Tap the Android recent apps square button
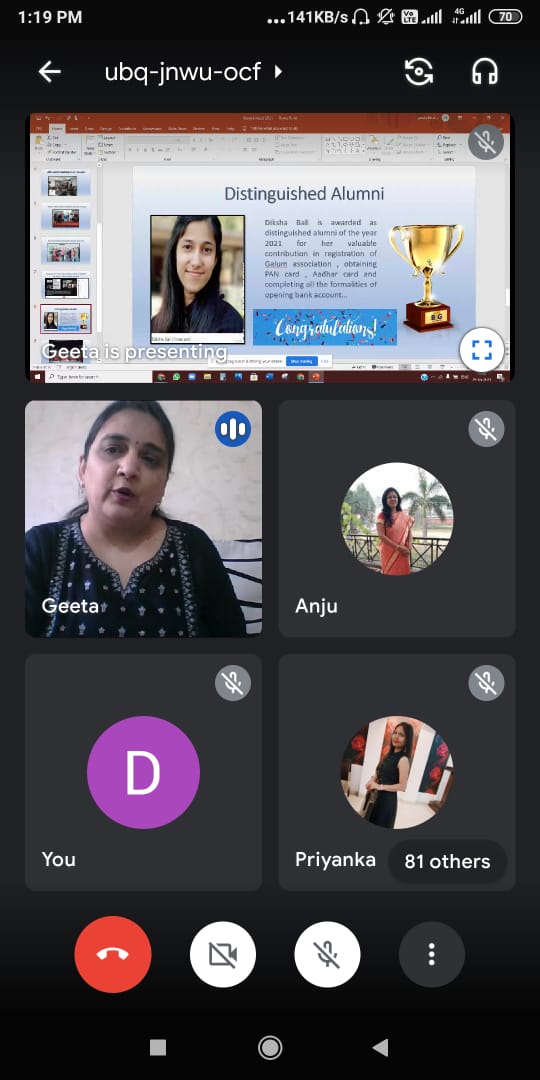 click(x=158, y=1048)
